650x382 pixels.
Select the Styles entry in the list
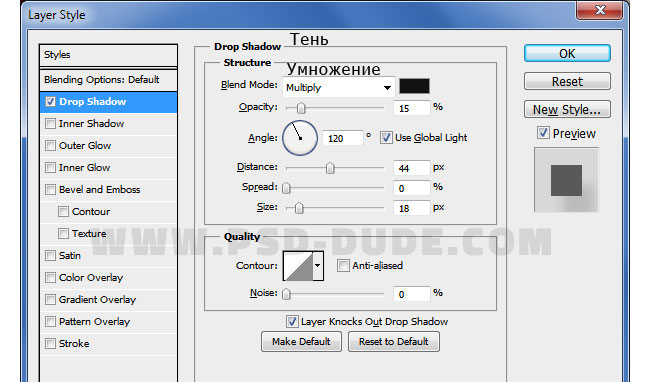(x=109, y=55)
